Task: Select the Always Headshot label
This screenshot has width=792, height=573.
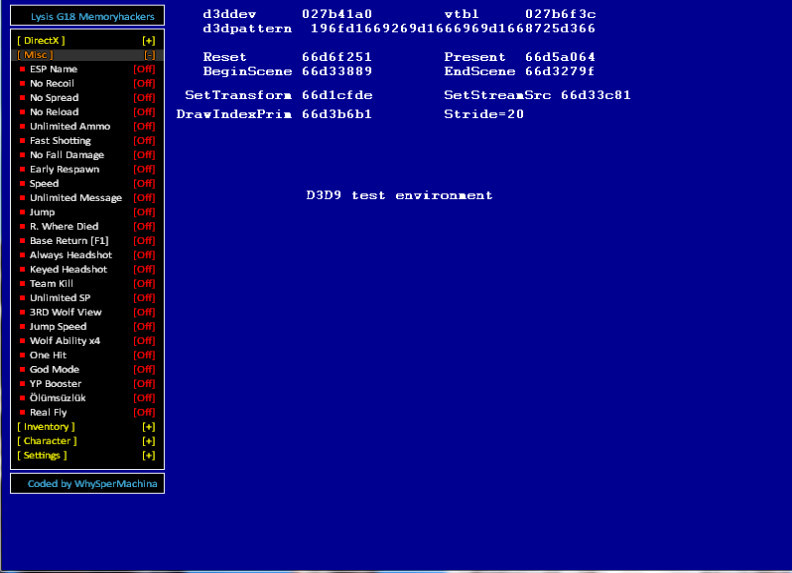Action: click(71, 255)
